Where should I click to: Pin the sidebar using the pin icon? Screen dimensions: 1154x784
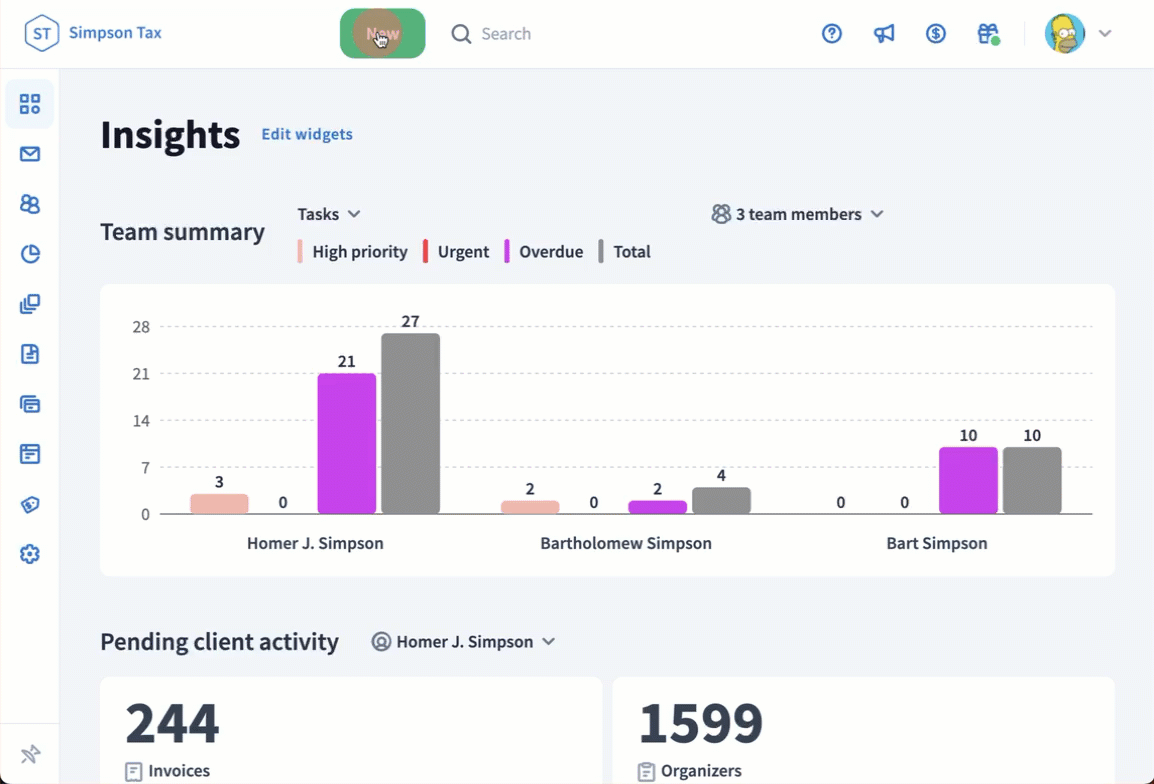point(30,754)
